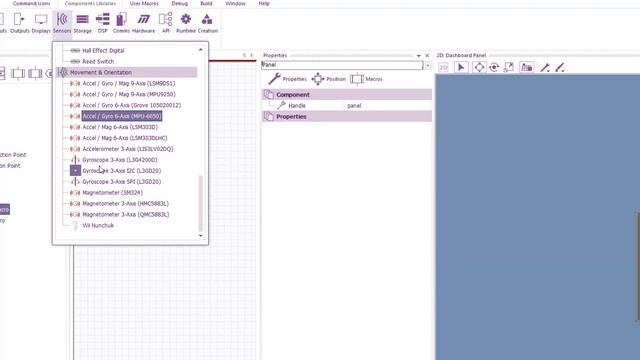Open the API component library
This screenshot has height=360, width=640.
(x=165, y=23)
